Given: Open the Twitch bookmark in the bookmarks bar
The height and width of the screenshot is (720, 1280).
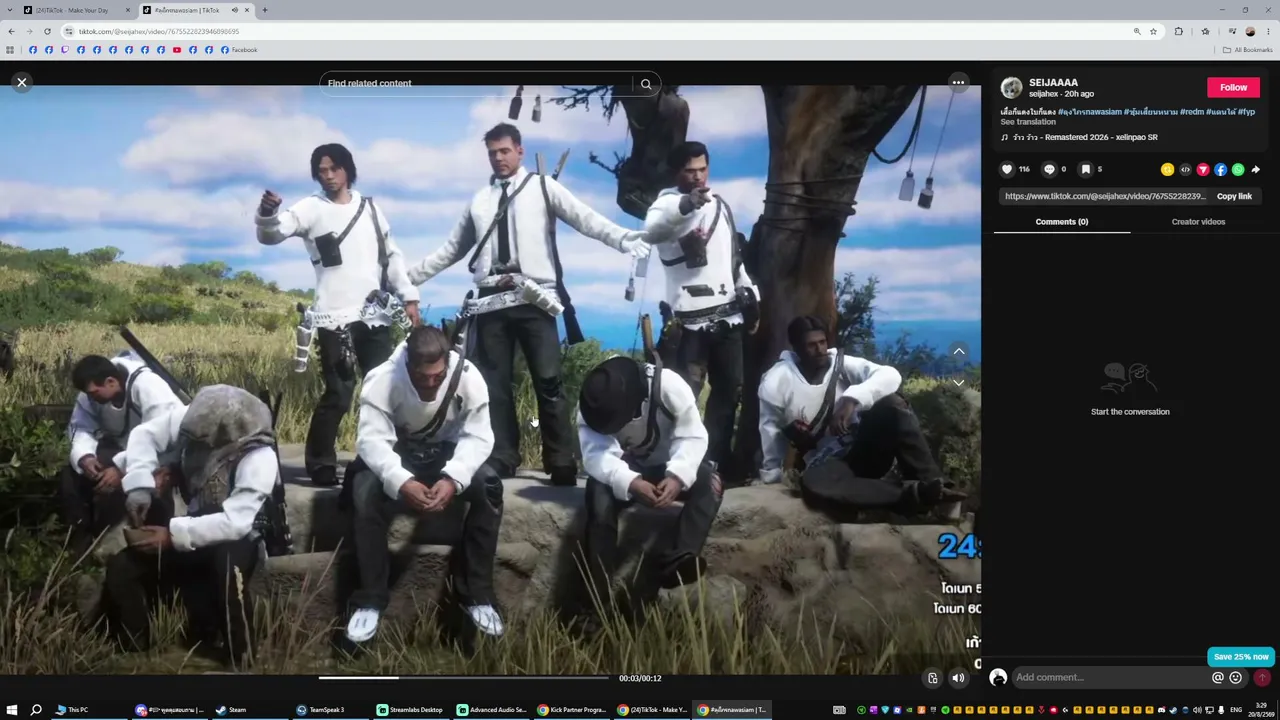Looking at the screenshot, I should tap(65, 50).
